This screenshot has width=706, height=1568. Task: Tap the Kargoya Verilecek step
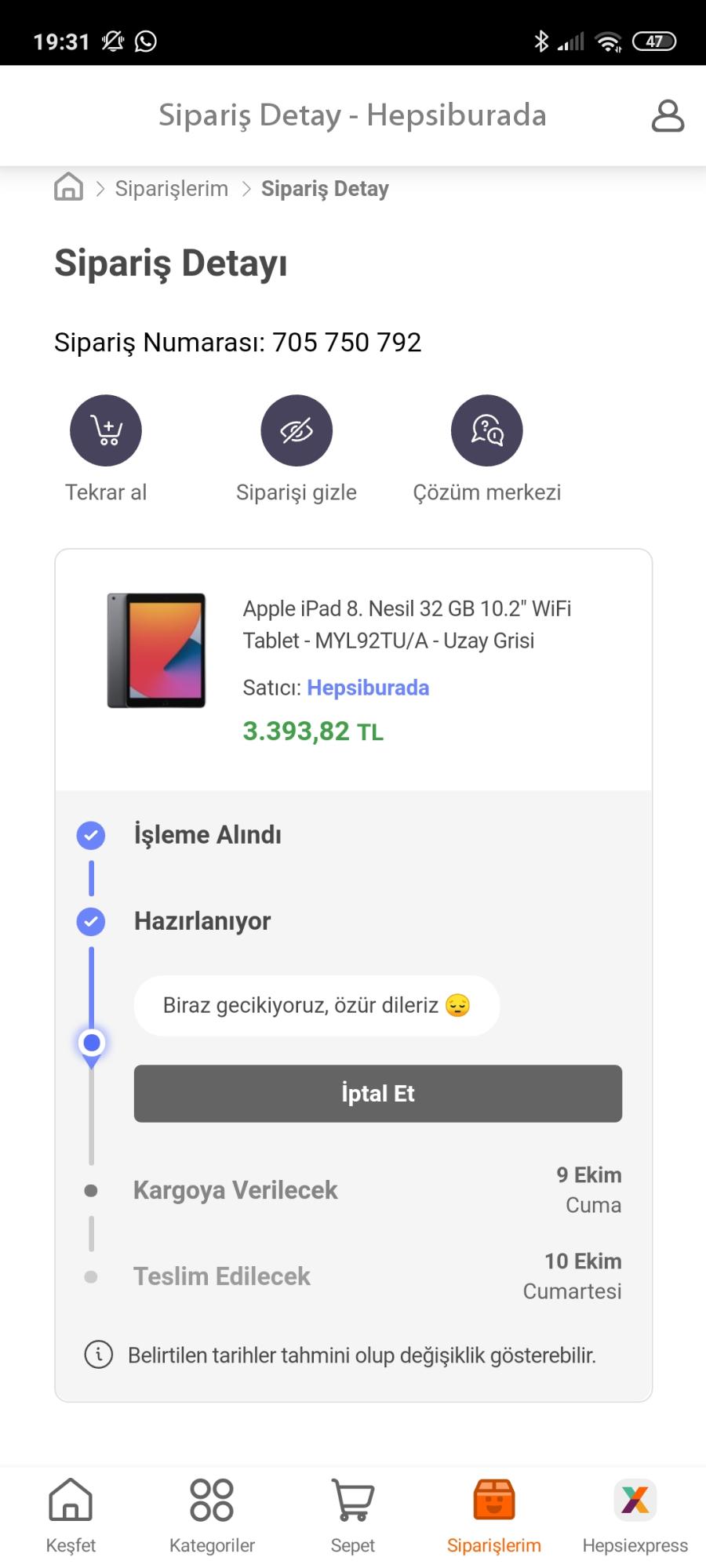tap(235, 1190)
